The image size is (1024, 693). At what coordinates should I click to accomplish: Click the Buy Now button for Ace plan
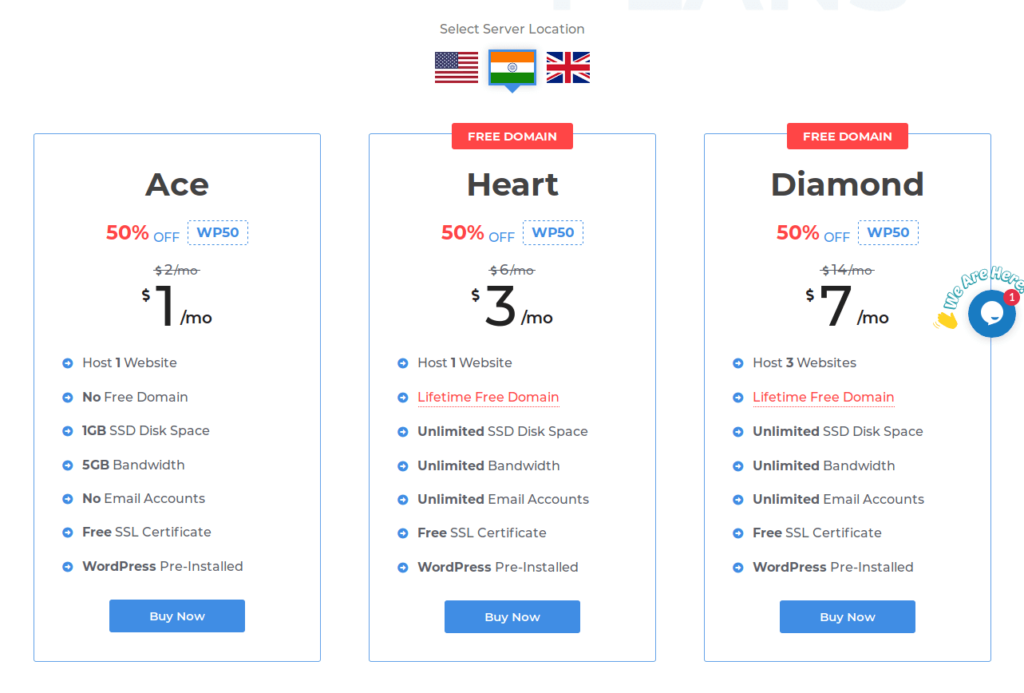(177, 616)
